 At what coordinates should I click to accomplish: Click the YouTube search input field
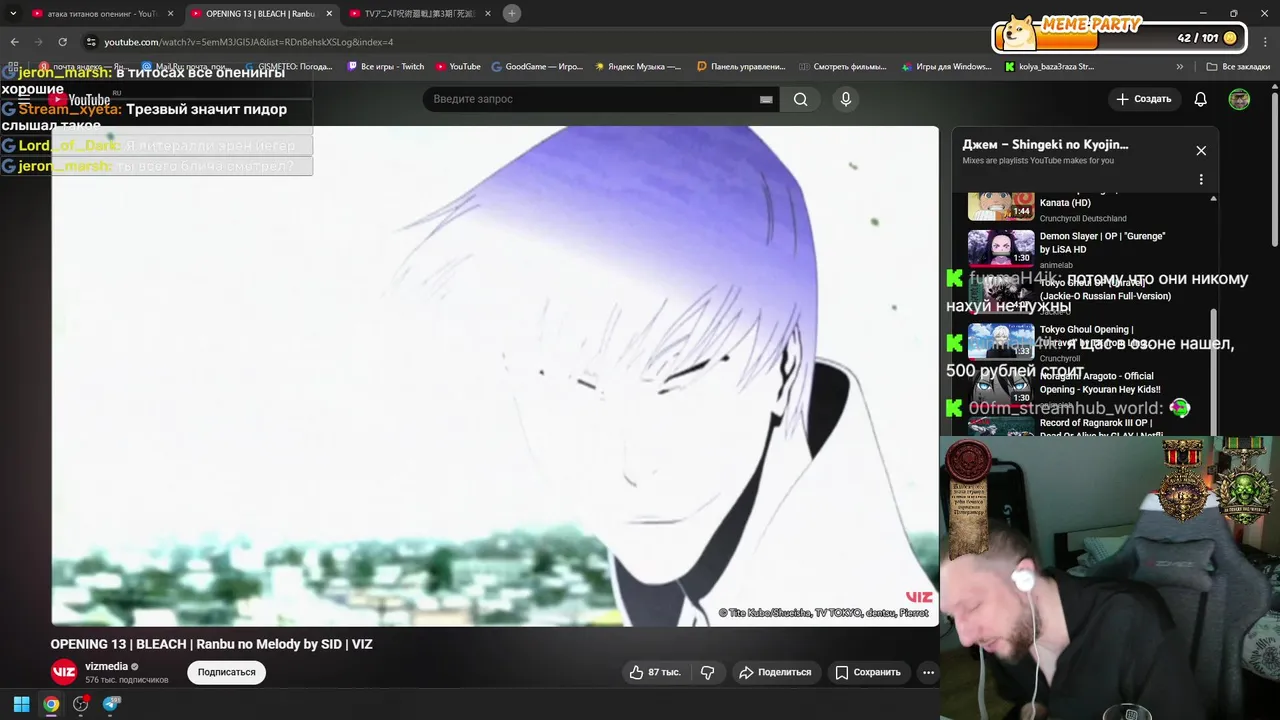(x=590, y=99)
